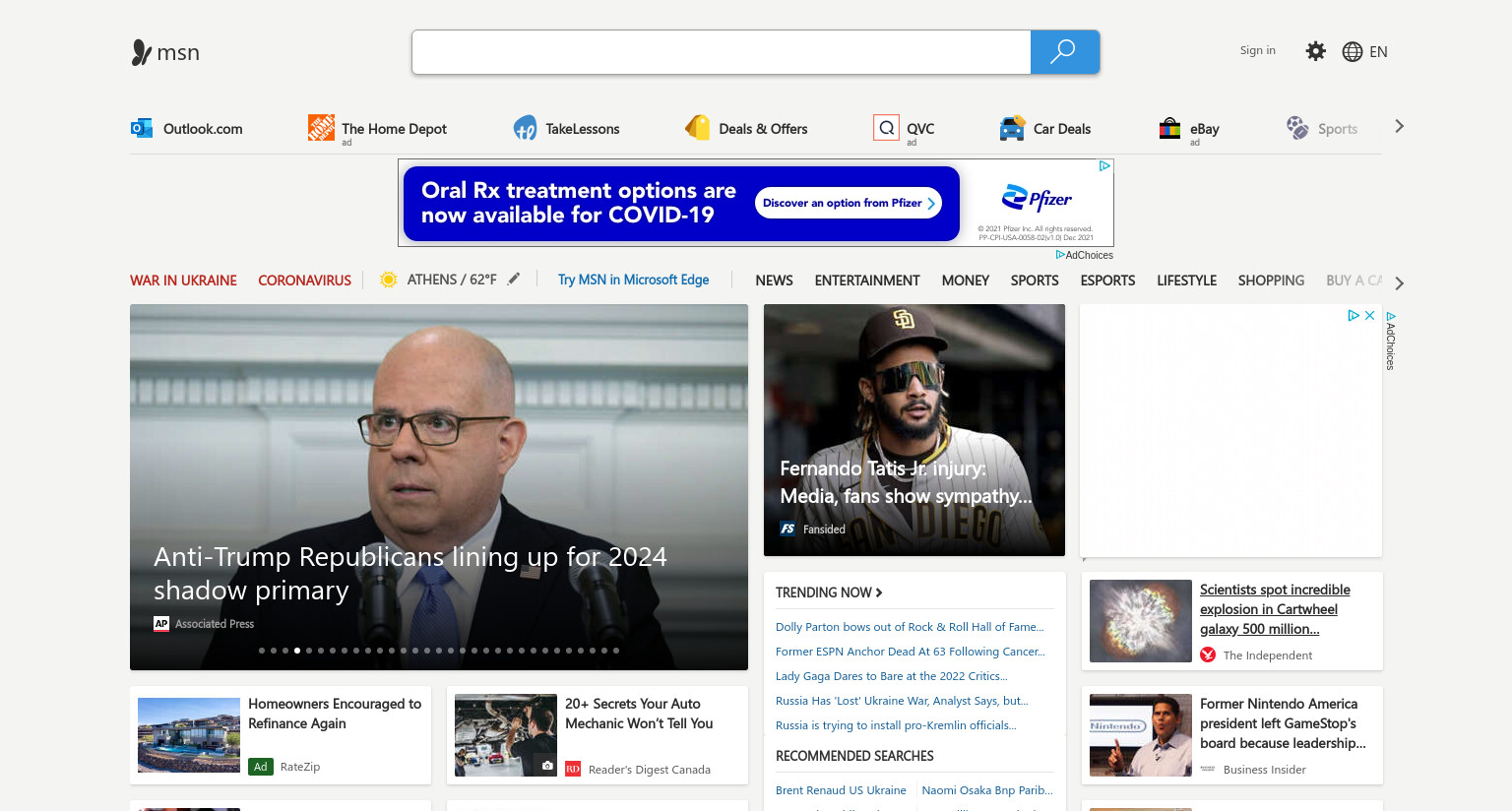Screen dimensions: 1512x811
Task: Close the side ad with X icon
Action: coord(1369,316)
